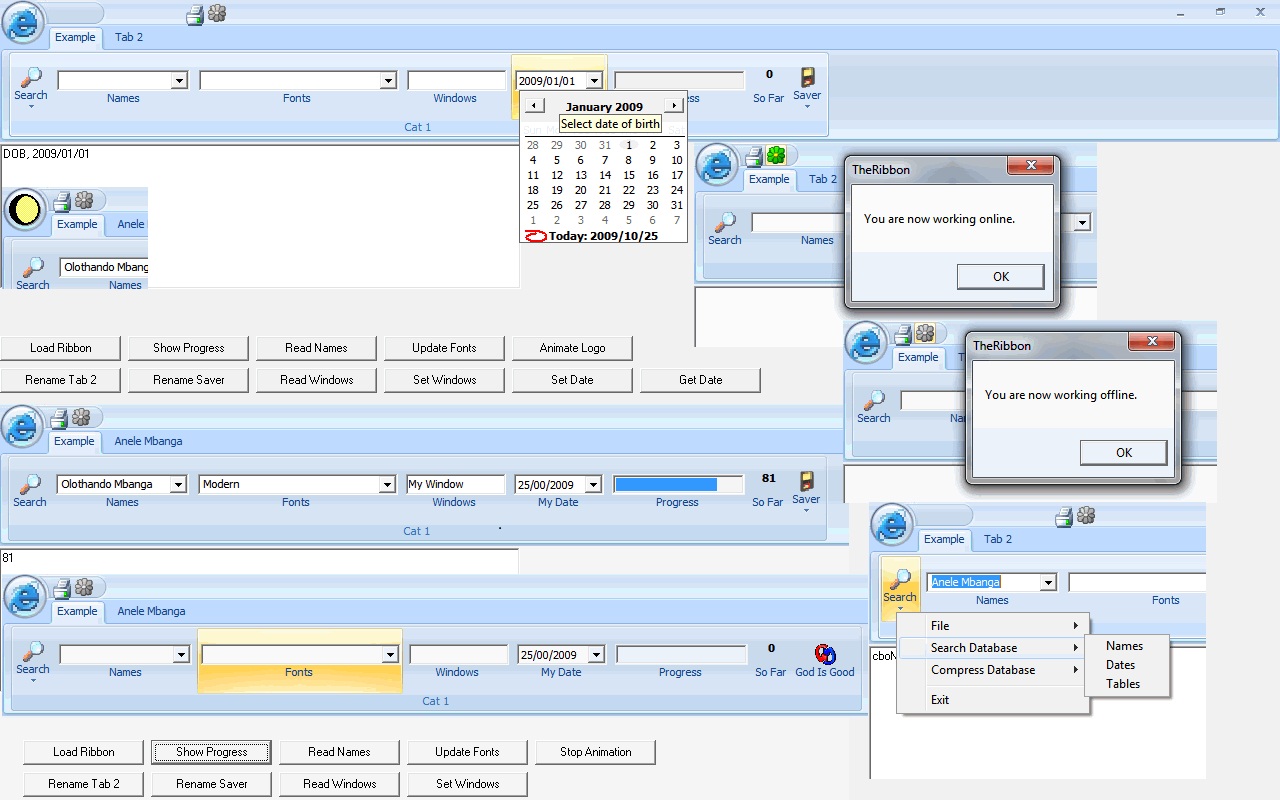The image size is (1280, 800).
Task: Select Exit from the Search context menu
Action: (x=940, y=700)
